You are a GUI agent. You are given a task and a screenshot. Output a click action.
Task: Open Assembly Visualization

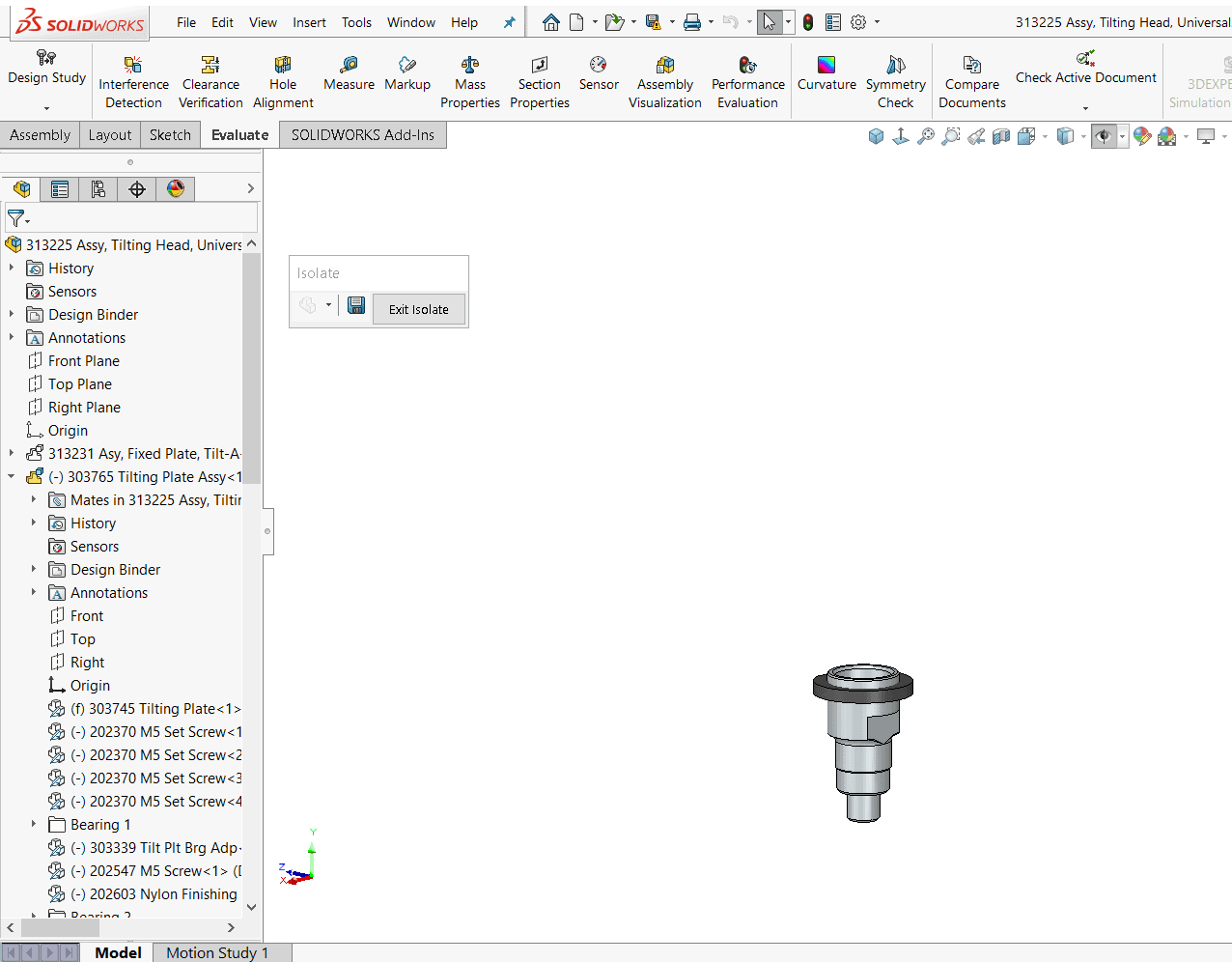coord(665,82)
